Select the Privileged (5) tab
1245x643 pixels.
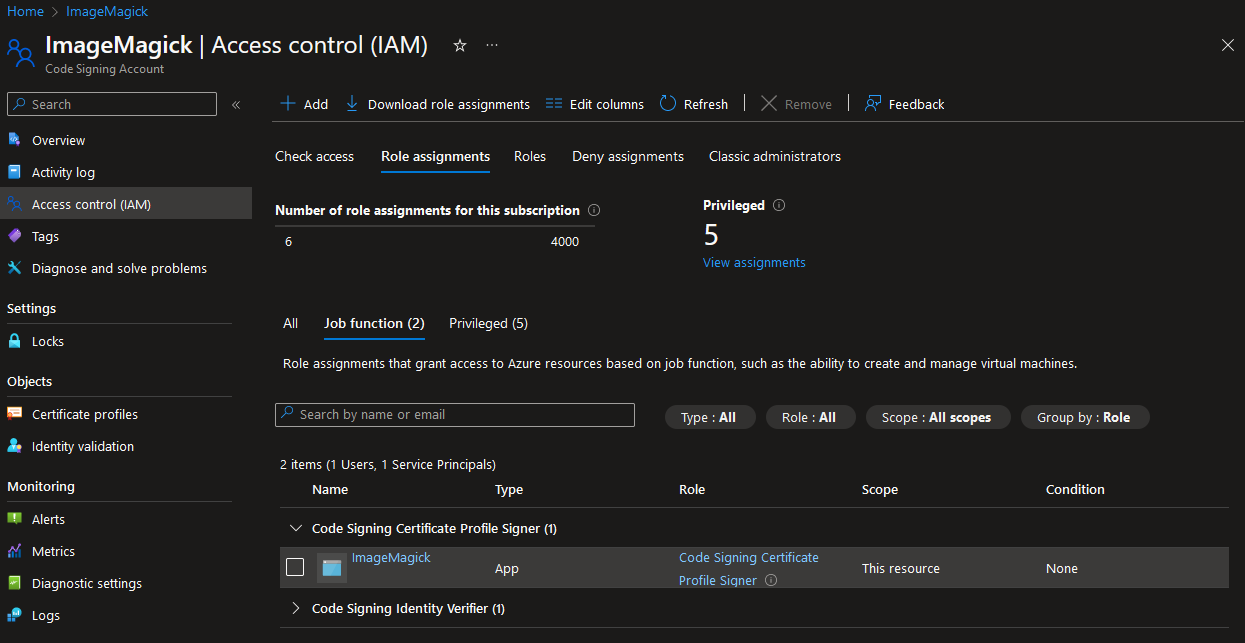point(488,323)
